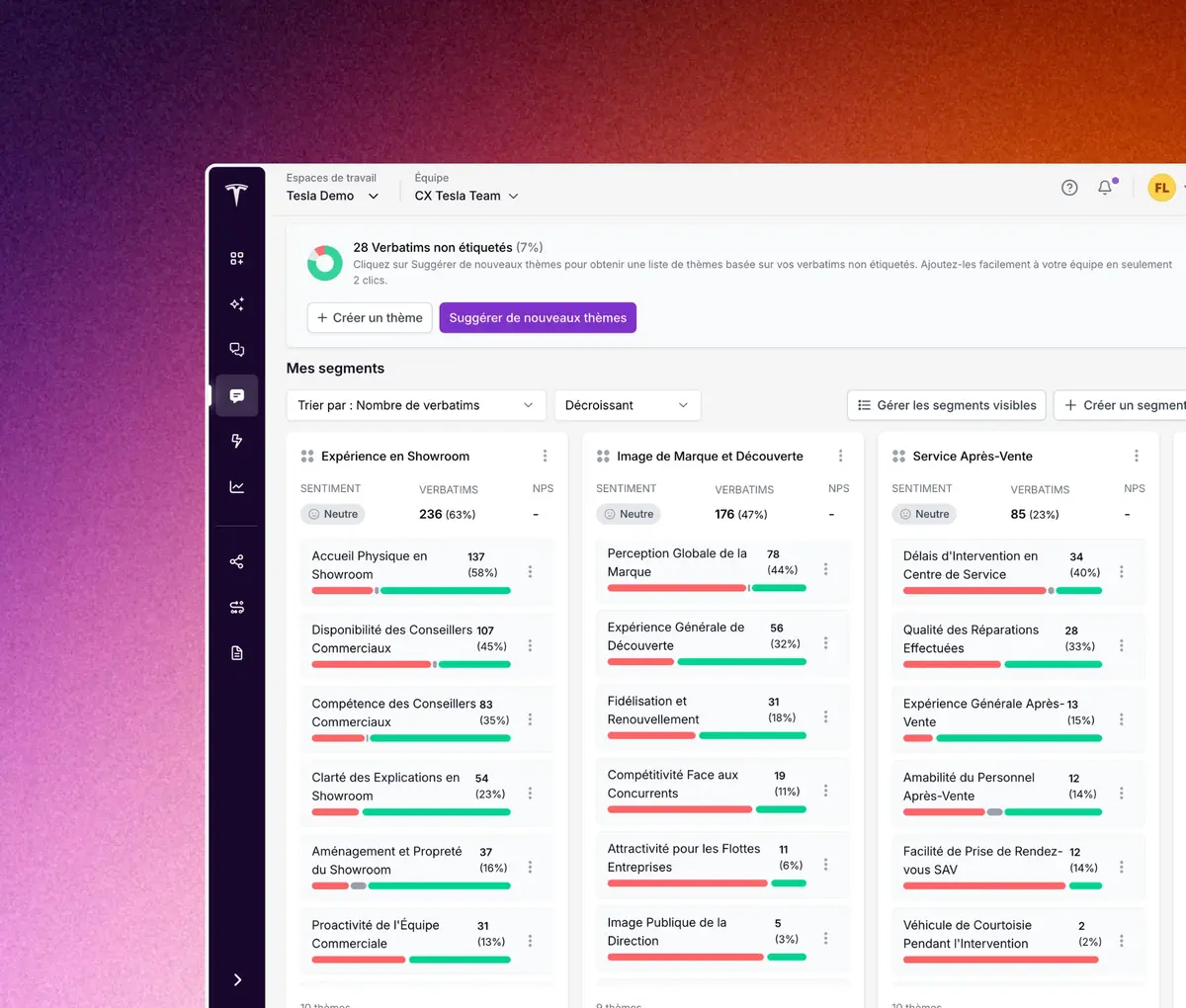Open options for Disponibilité des Conseillers Commerciaux
The width and height of the screenshot is (1186, 1008).
click(530, 645)
